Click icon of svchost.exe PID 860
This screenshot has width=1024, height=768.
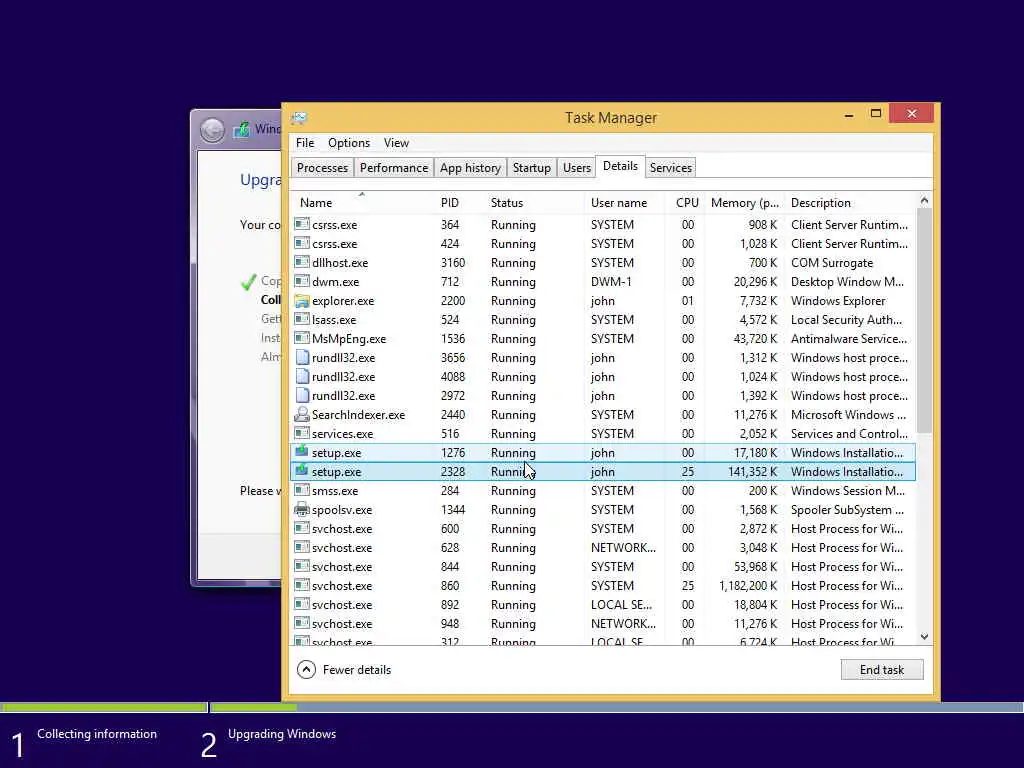coord(302,585)
